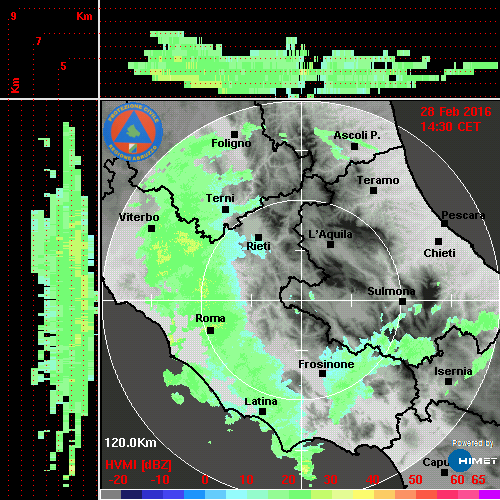Screen dimensions: 500x500
Task: Select the Chieti city square marker
Action: 438,241
